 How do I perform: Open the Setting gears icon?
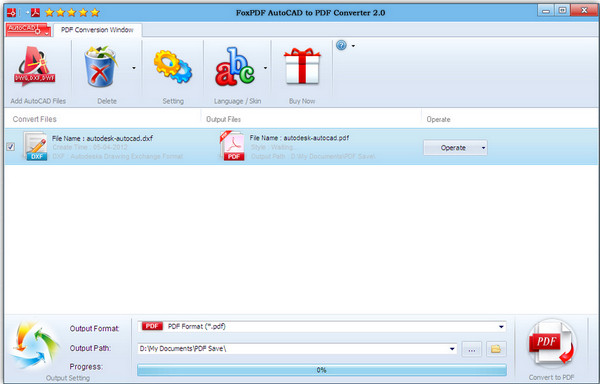[x=173, y=67]
